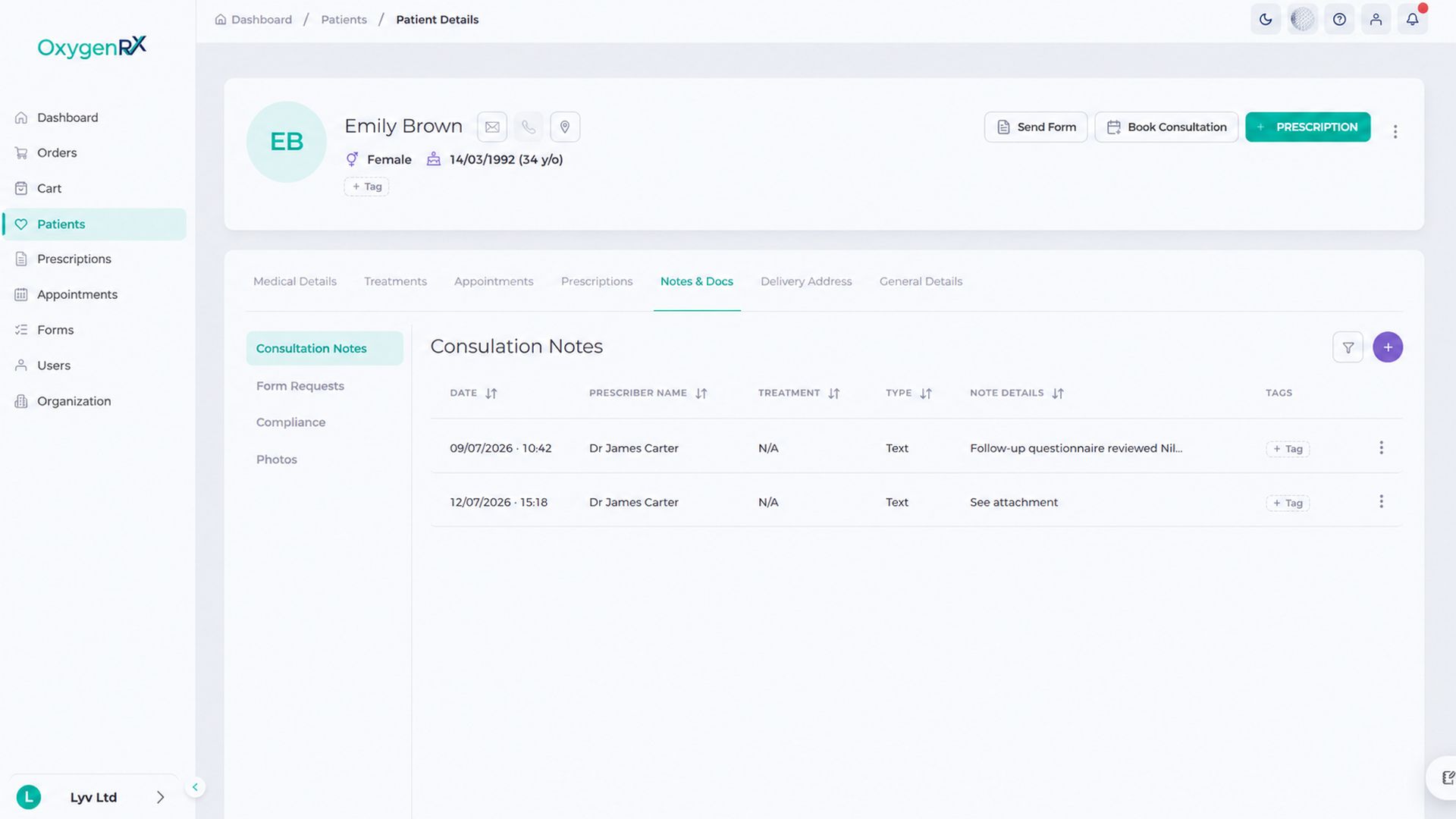This screenshot has height=819, width=1456.
Task: Switch to the Medical Details tab
Action: coord(295,281)
